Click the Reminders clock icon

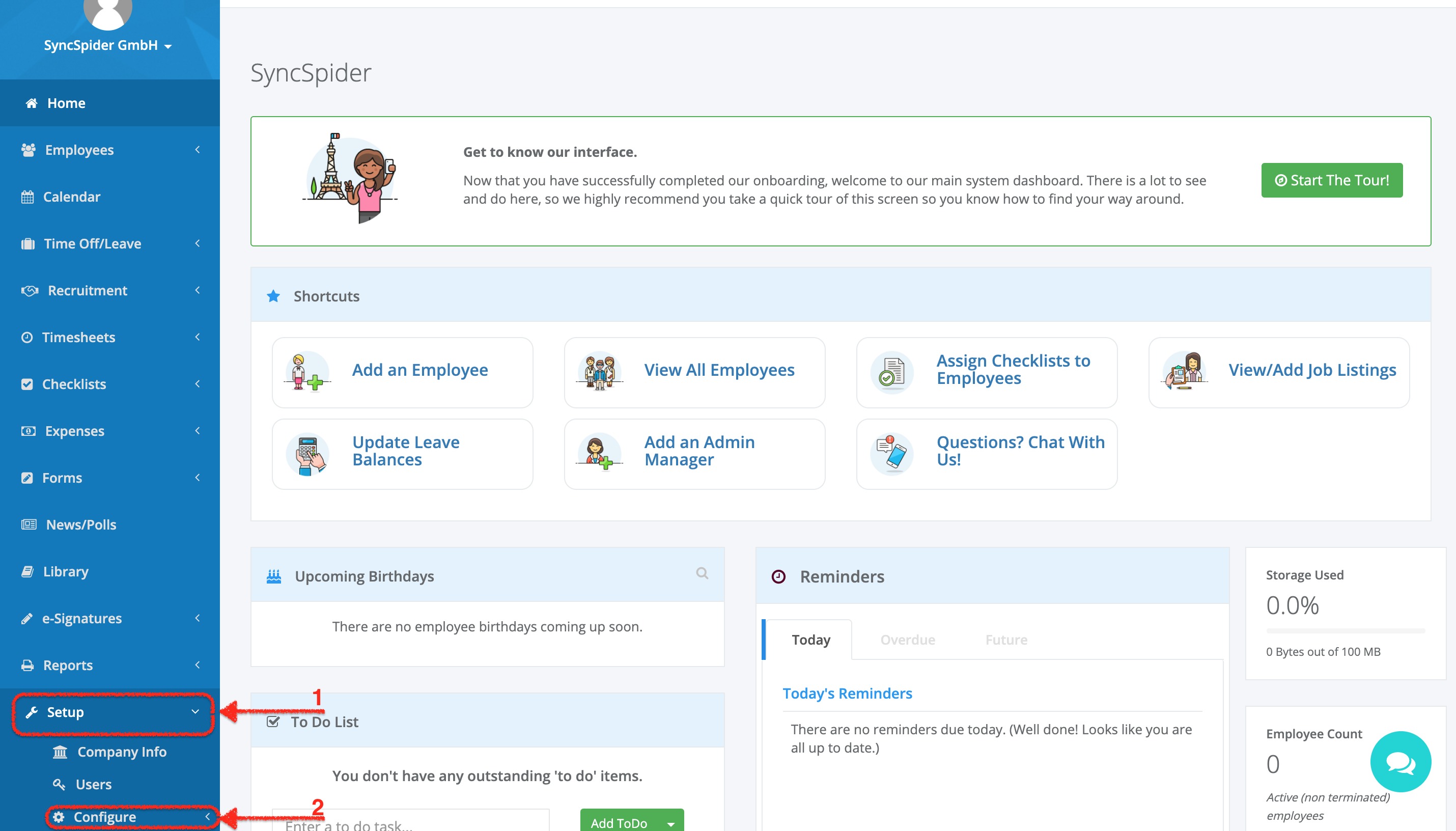point(779,577)
